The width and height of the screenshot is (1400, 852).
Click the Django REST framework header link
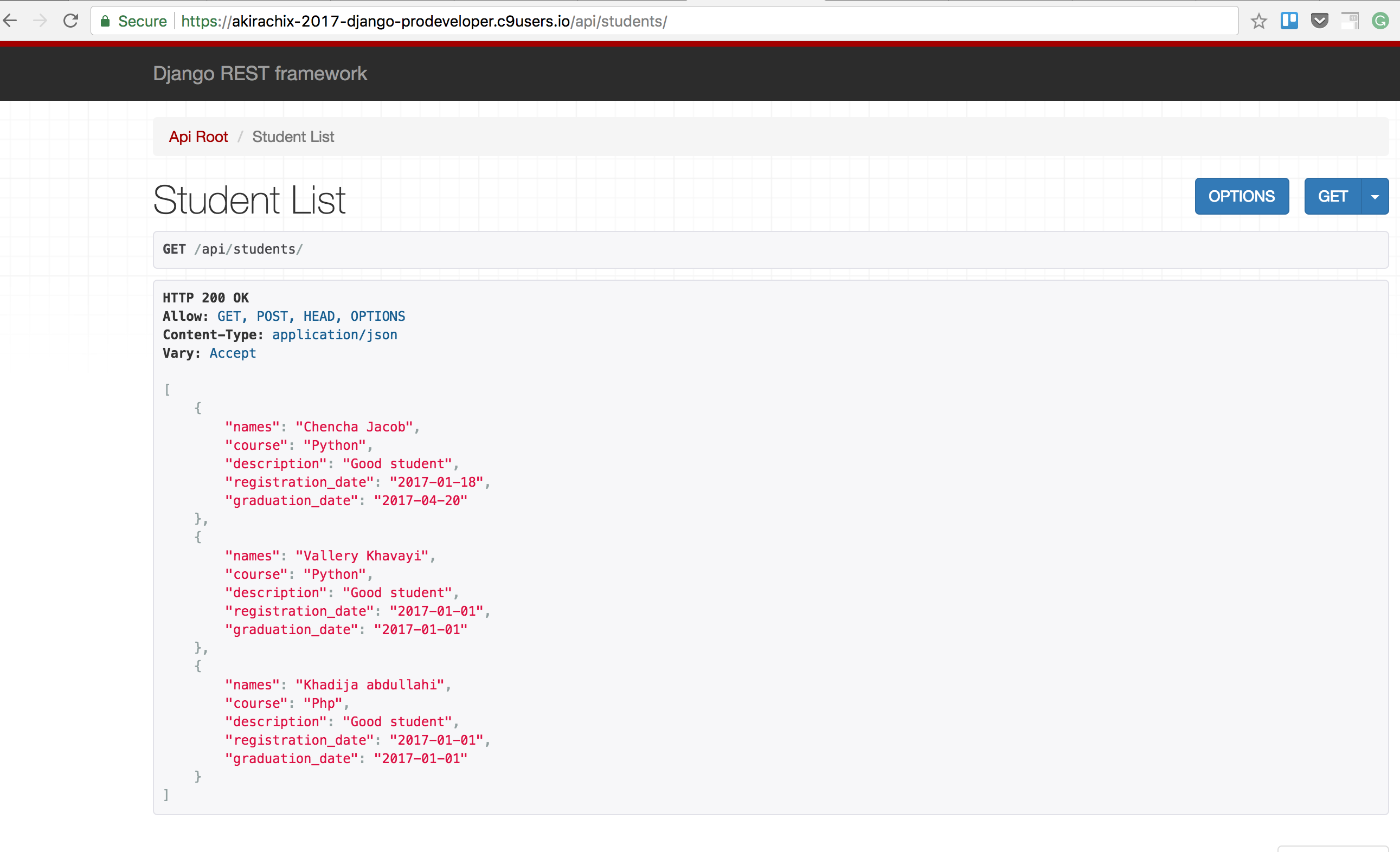click(260, 74)
